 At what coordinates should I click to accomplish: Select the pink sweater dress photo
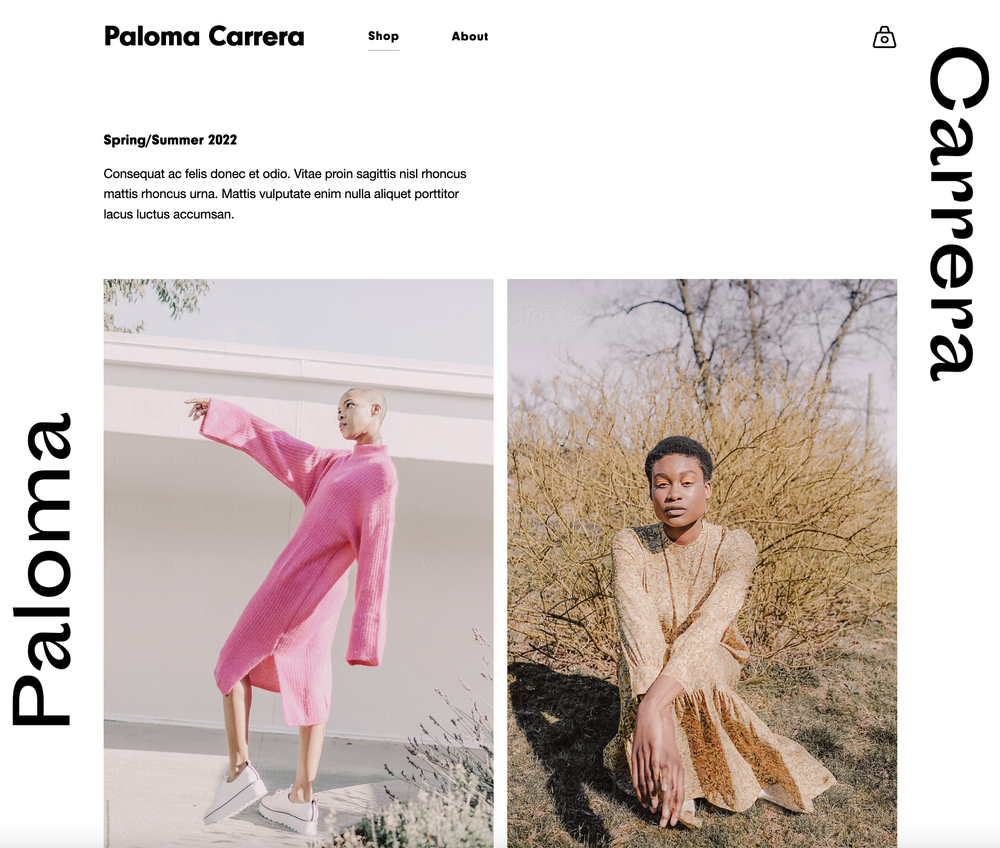(x=298, y=563)
